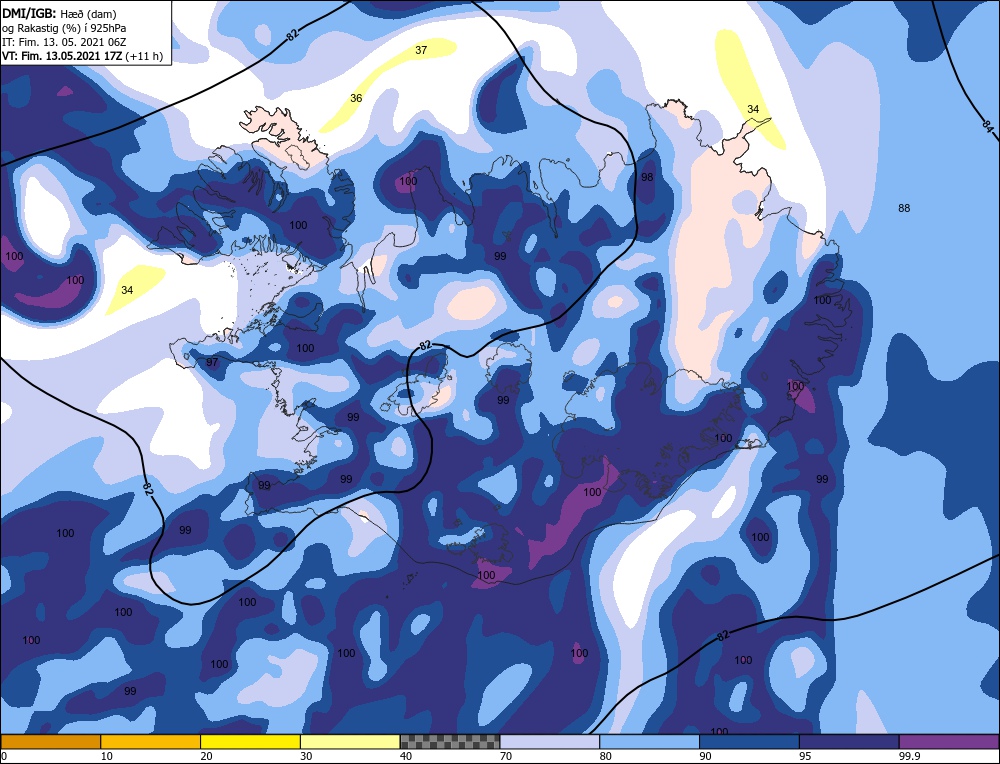Click the '97' humidity value on the map
The height and width of the screenshot is (764, 1000).
[x=212, y=362]
